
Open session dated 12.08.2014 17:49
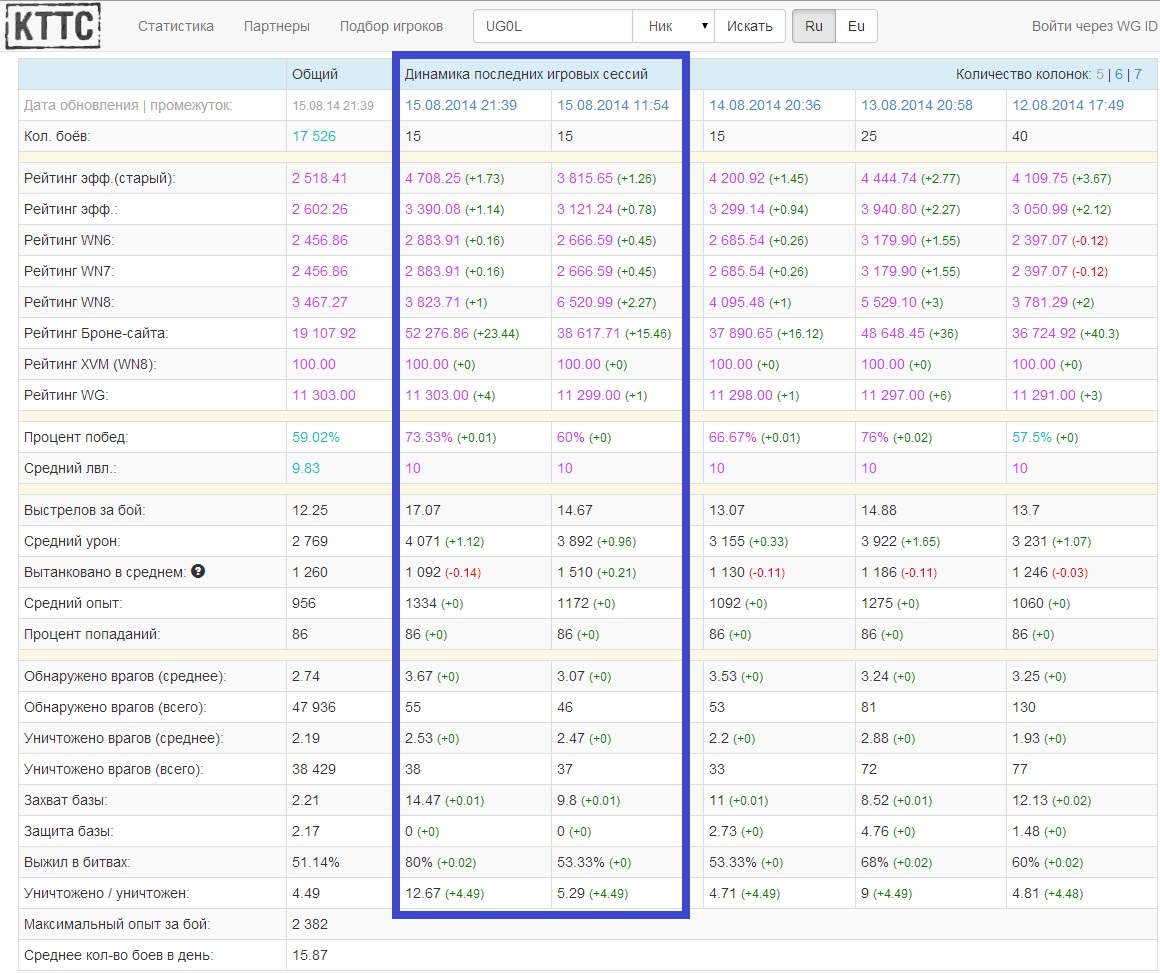(1068, 105)
